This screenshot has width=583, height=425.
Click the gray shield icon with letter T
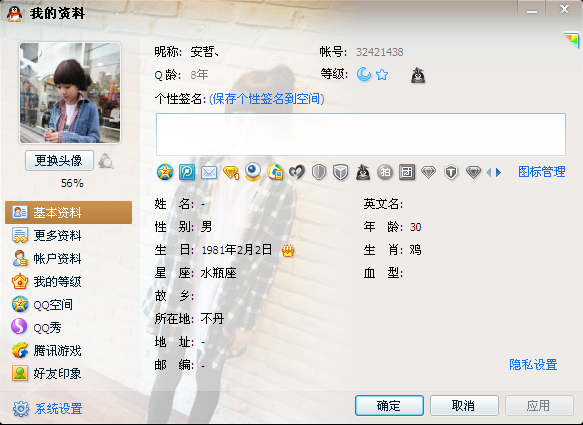click(451, 173)
